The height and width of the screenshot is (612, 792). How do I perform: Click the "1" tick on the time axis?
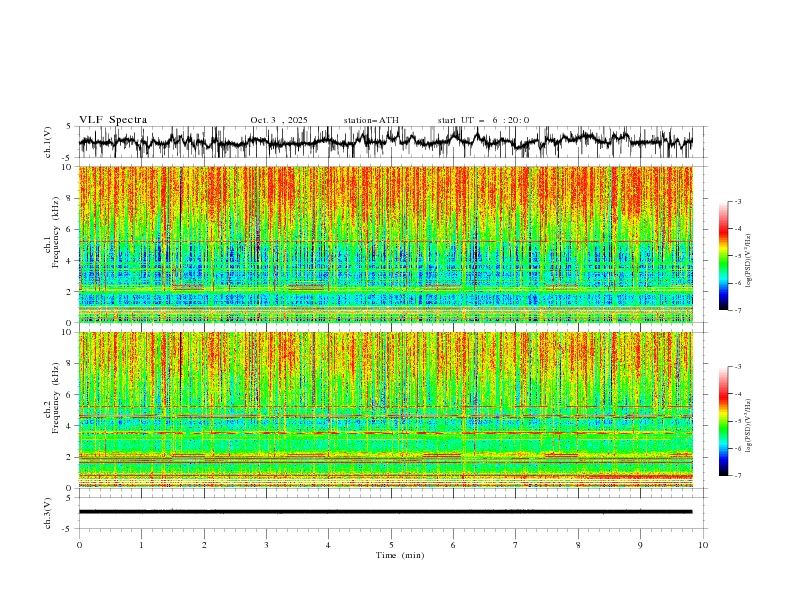pos(141,545)
